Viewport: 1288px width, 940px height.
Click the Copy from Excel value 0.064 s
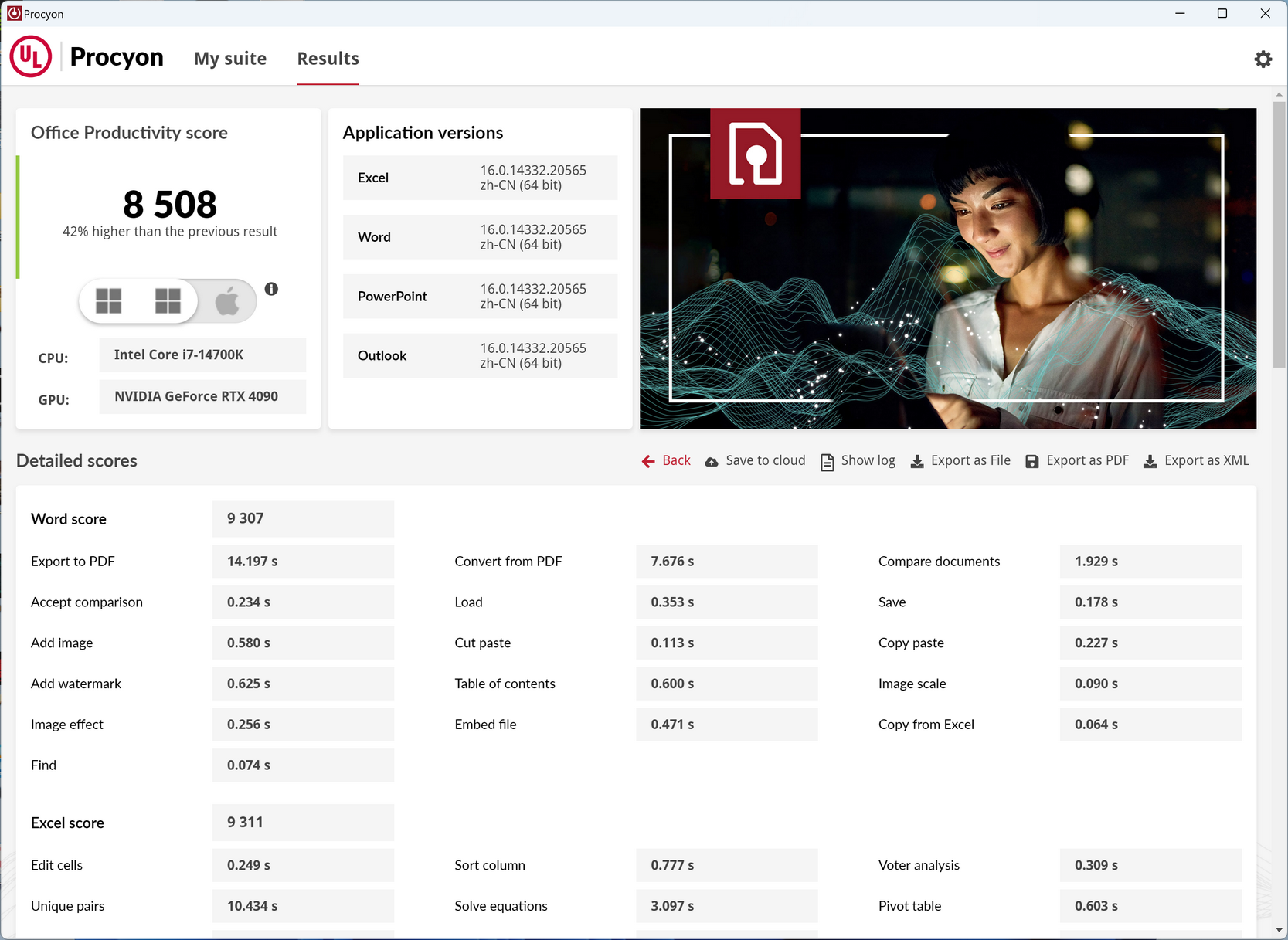(x=1150, y=725)
